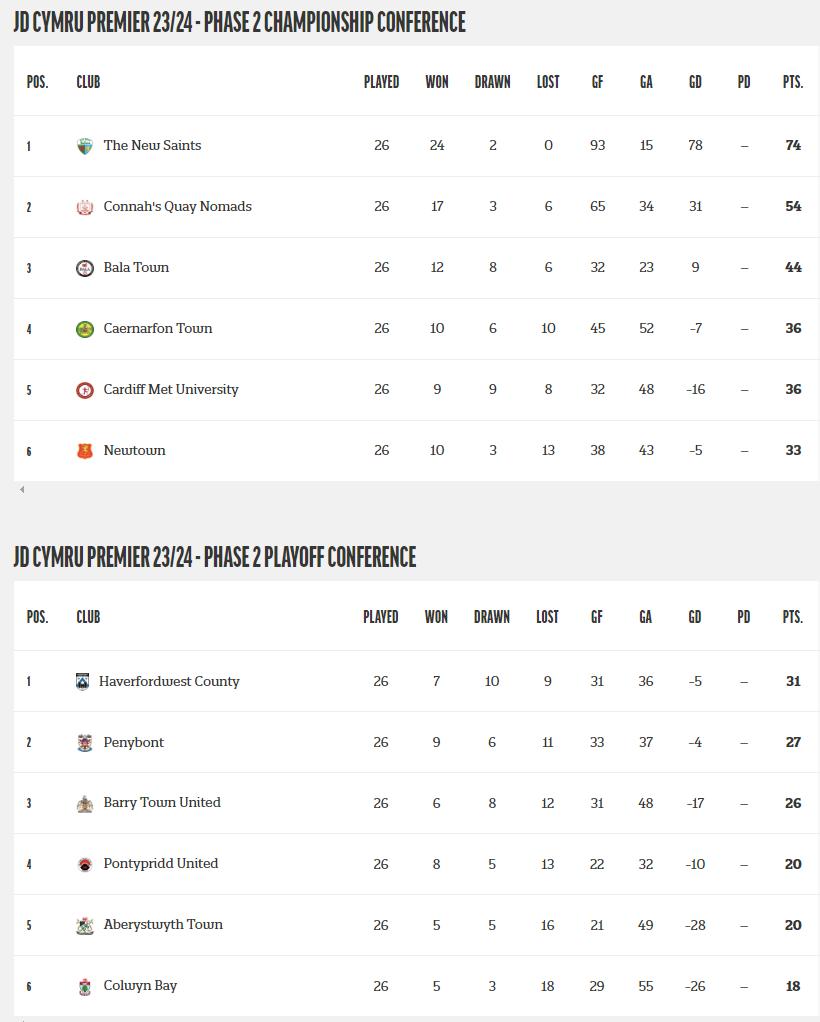This screenshot has width=820, height=1022.
Task: Click left scroll arrow under Championship table
Action: pos(22,490)
